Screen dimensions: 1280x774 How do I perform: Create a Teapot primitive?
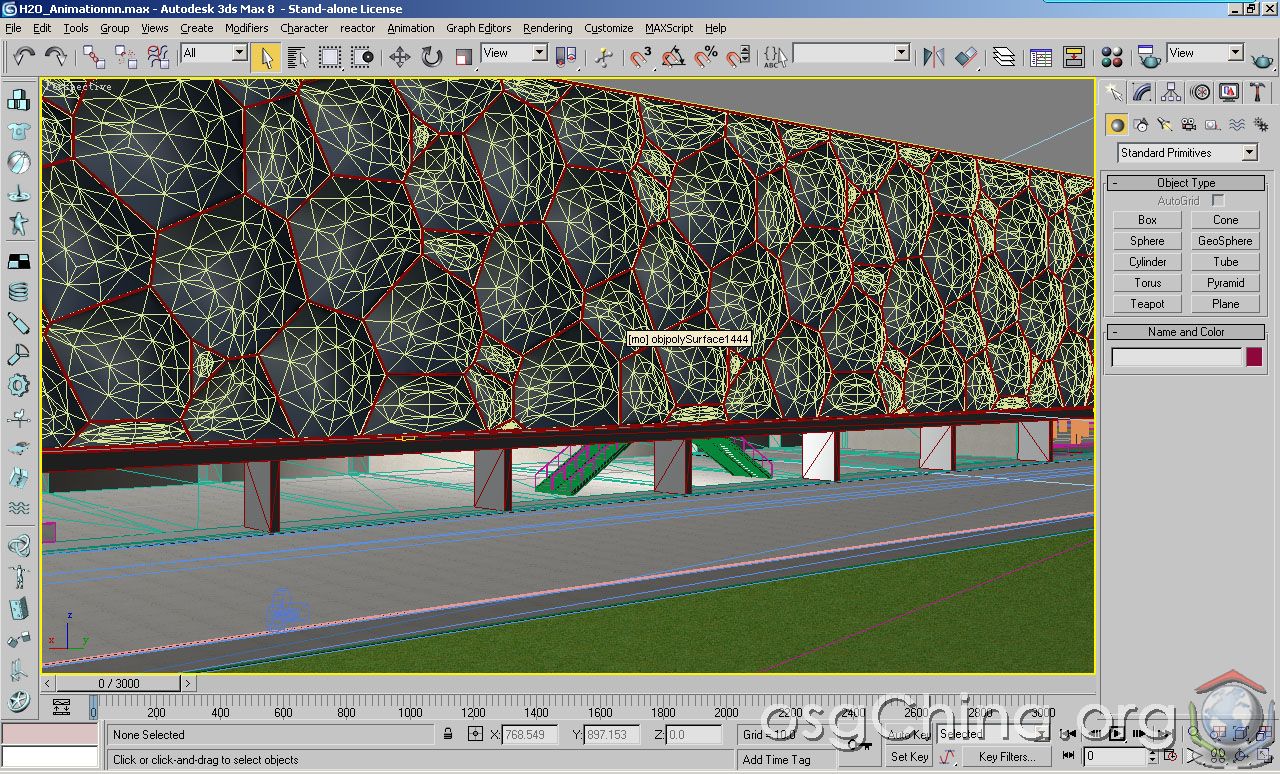click(x=1147, y=304)
